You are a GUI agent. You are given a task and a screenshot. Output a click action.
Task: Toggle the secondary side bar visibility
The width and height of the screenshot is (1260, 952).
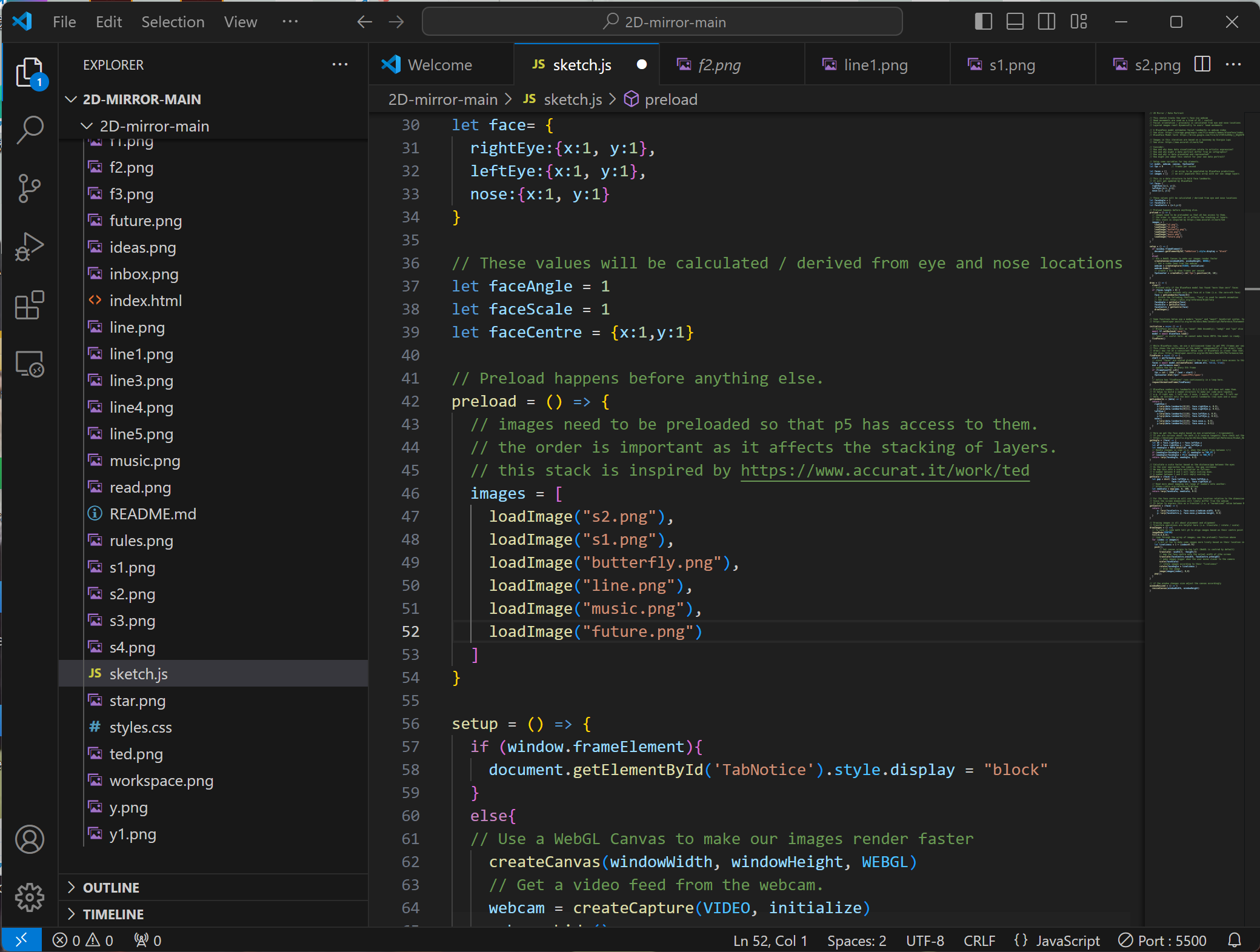coord(1046,22)
